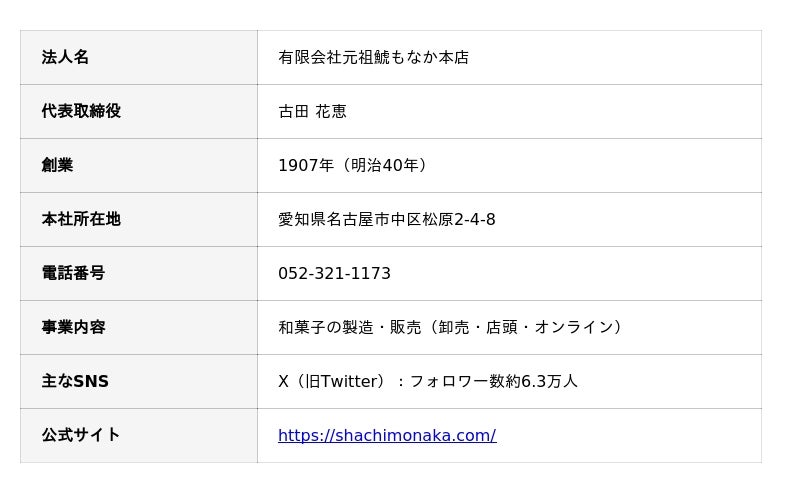Click the address 愛知県名古屋市中区松原2-4-8
800x493 pixels.
(x=386, y=220)
